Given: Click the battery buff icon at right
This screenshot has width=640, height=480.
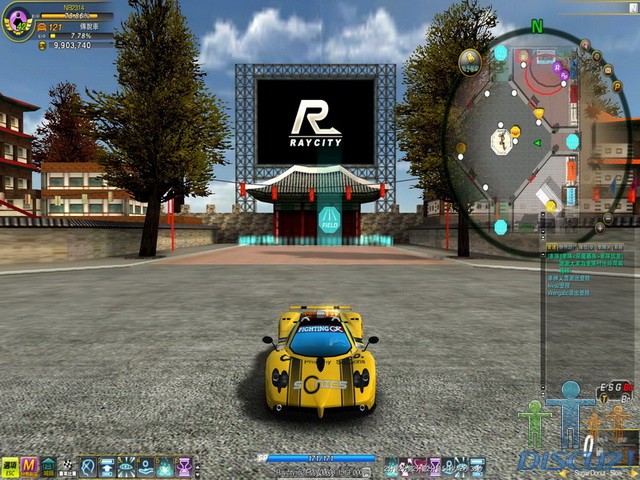Looking at the screenshot, I should (x=477, y=467).
